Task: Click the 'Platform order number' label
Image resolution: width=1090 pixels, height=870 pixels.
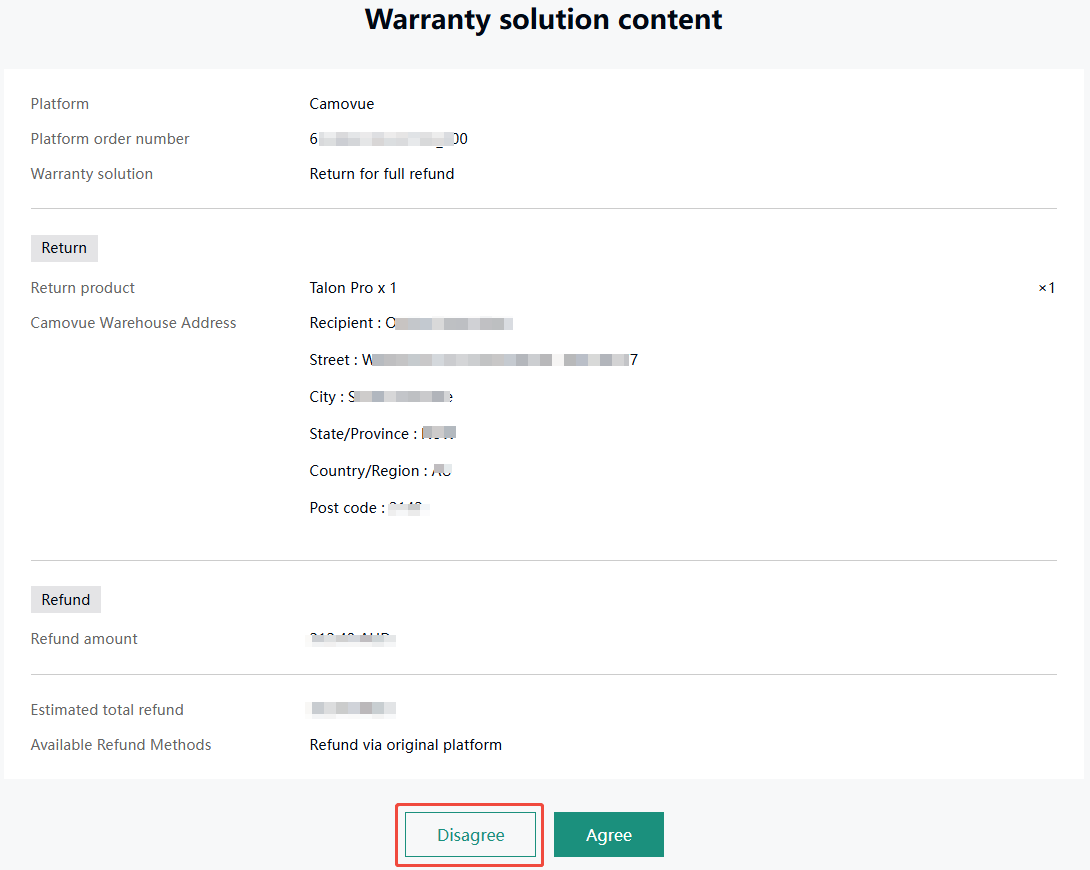Action: click(110, 139)
